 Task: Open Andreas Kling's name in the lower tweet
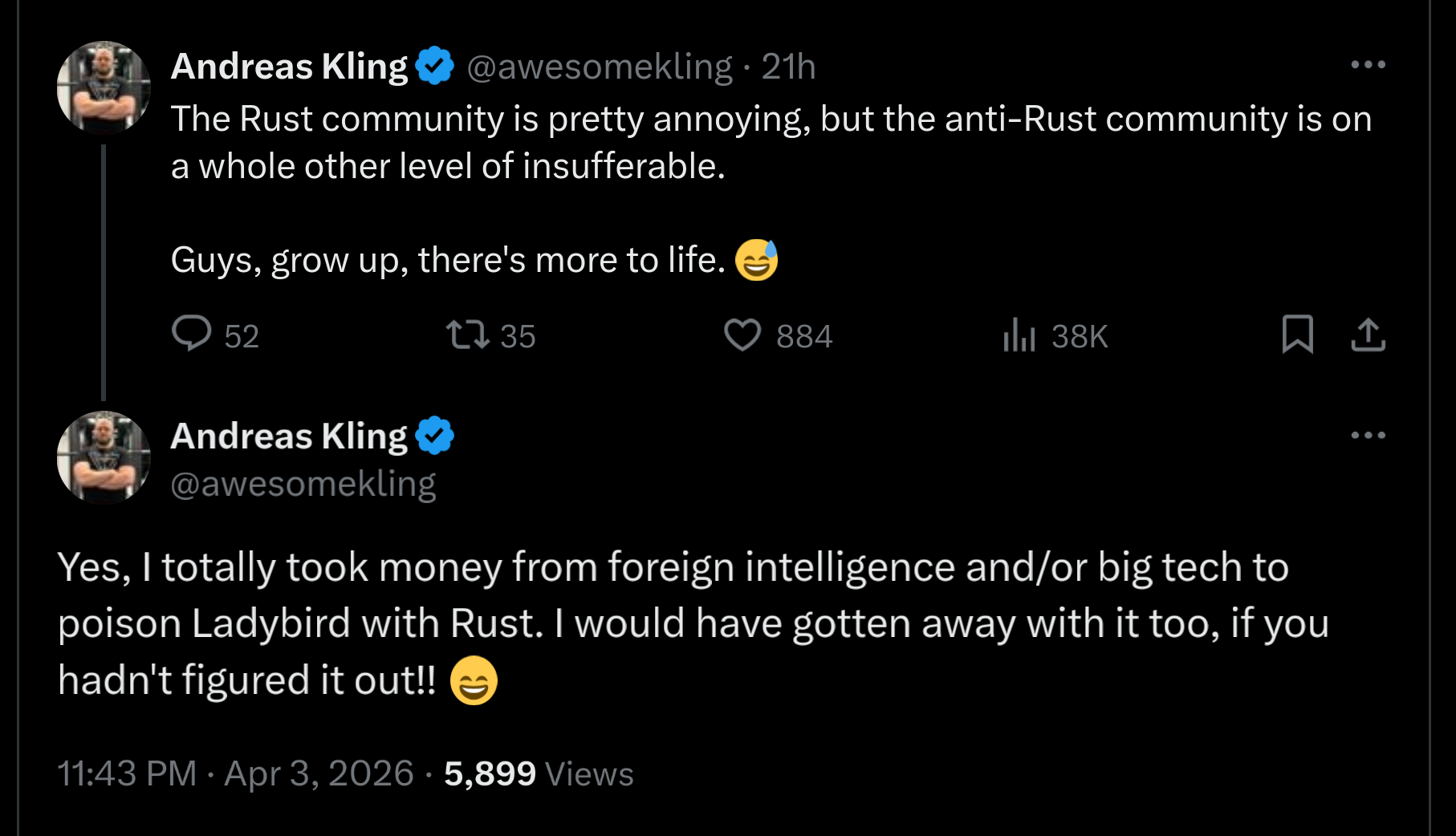coord(290,436)
